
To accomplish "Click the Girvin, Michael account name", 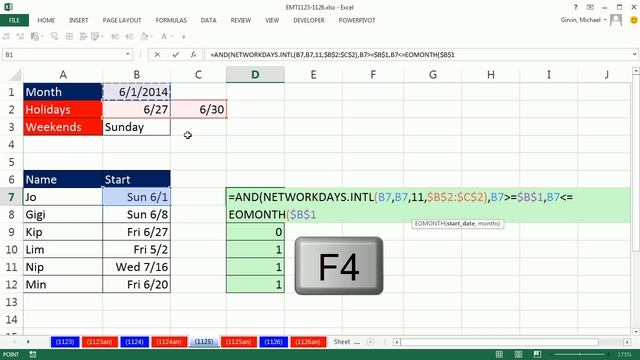I will (580, 20).
